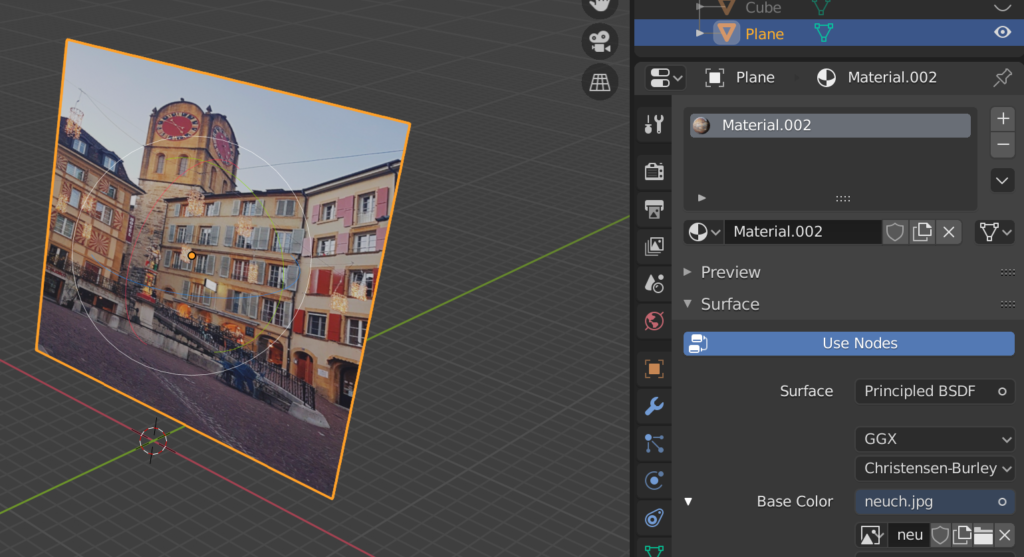Duplicate the neuch image data-block

(x=961, y=535)
